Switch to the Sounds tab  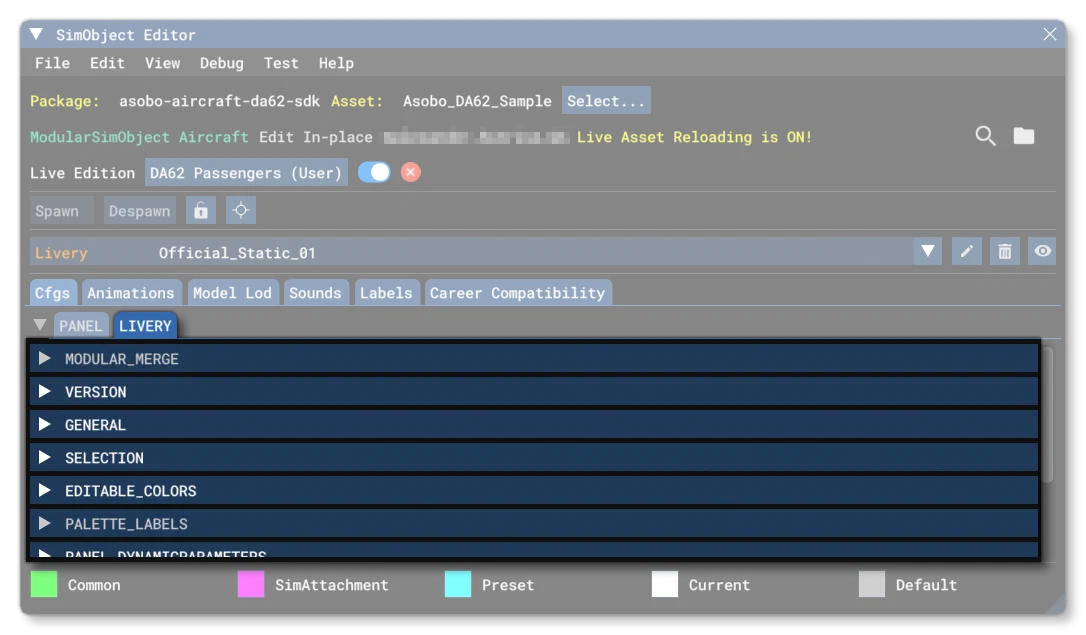pyautogui.click(x=315, y=293)
